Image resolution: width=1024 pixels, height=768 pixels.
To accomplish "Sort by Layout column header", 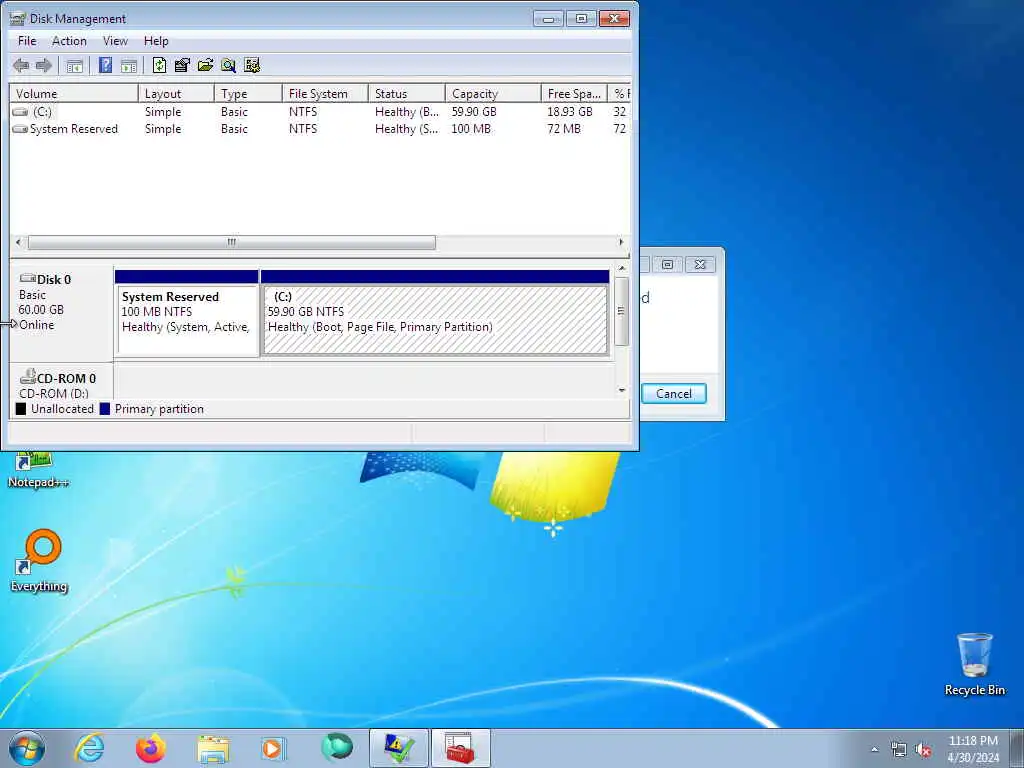I will (x=176, y=93).
